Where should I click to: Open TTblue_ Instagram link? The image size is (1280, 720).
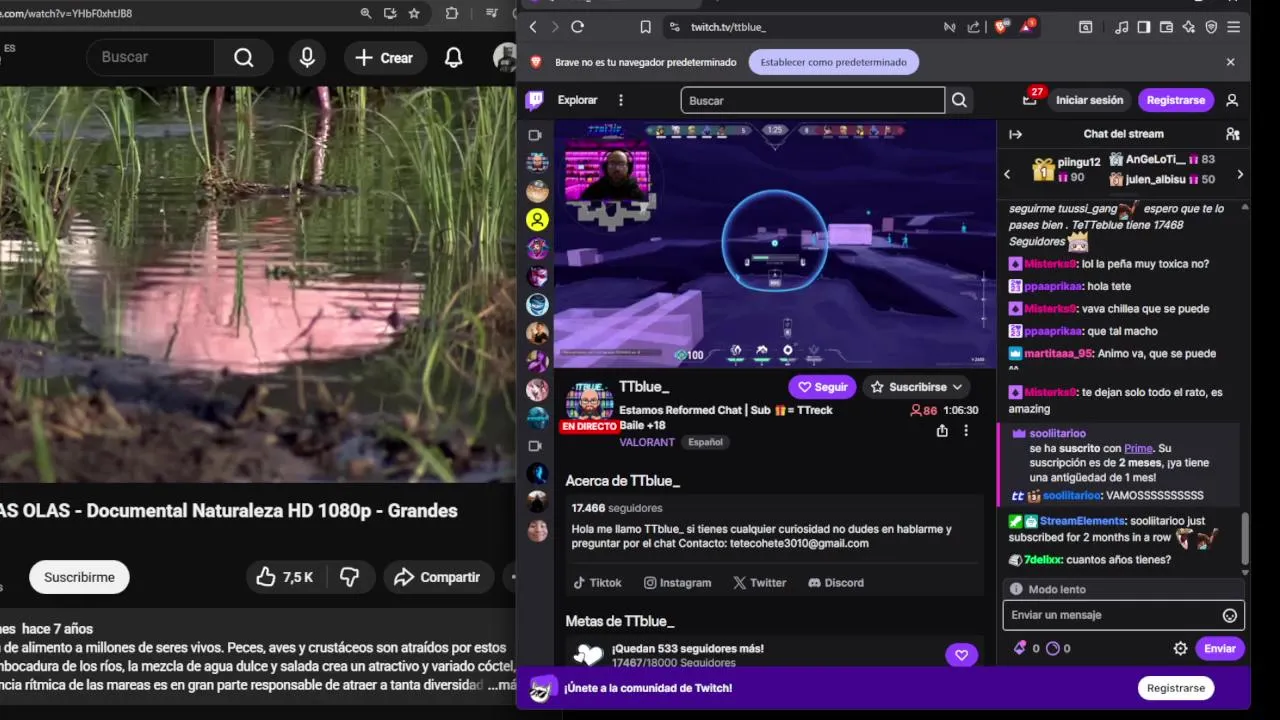tap(677, 583)
